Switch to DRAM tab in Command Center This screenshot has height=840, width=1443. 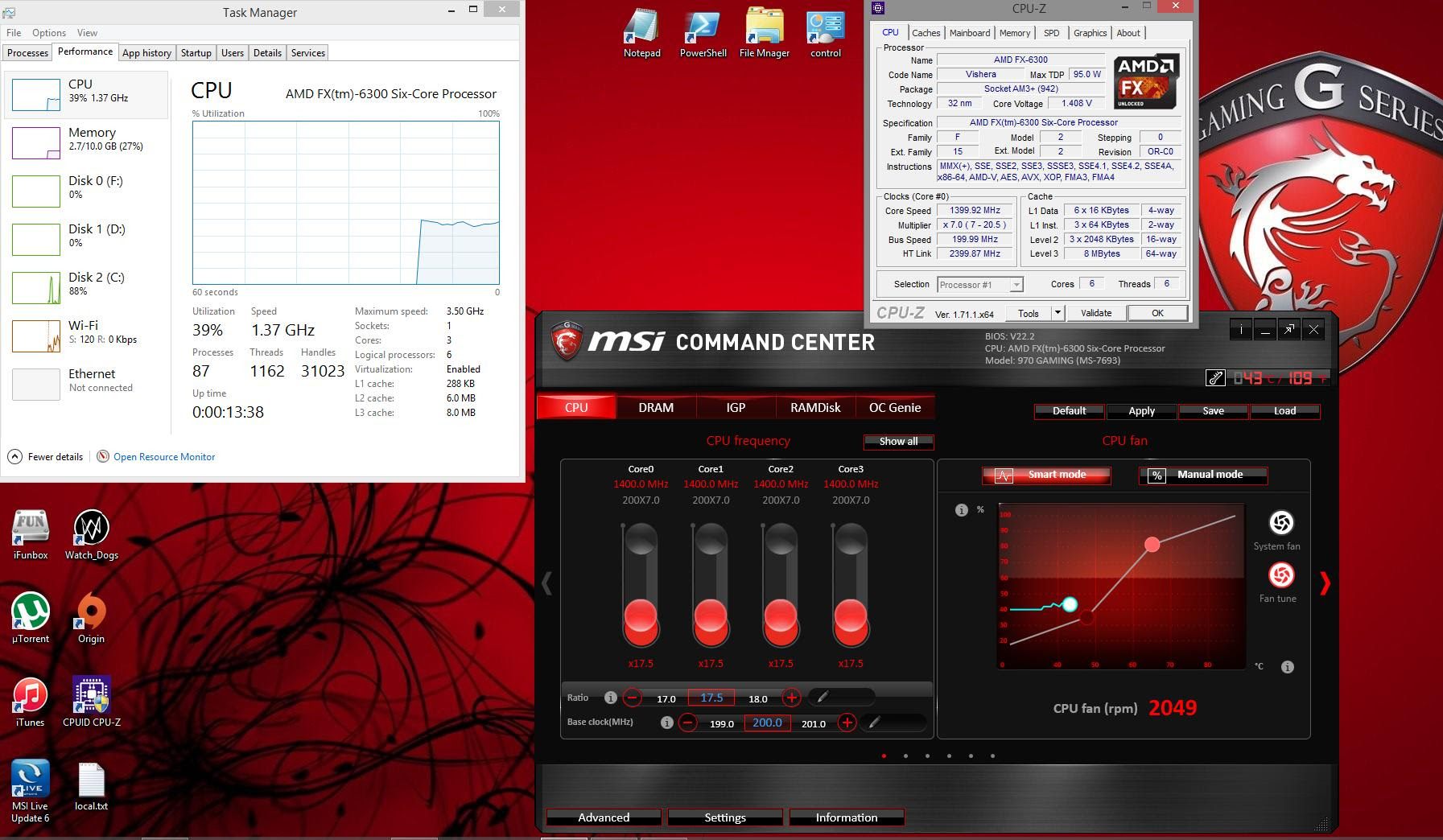coord(656,408)
